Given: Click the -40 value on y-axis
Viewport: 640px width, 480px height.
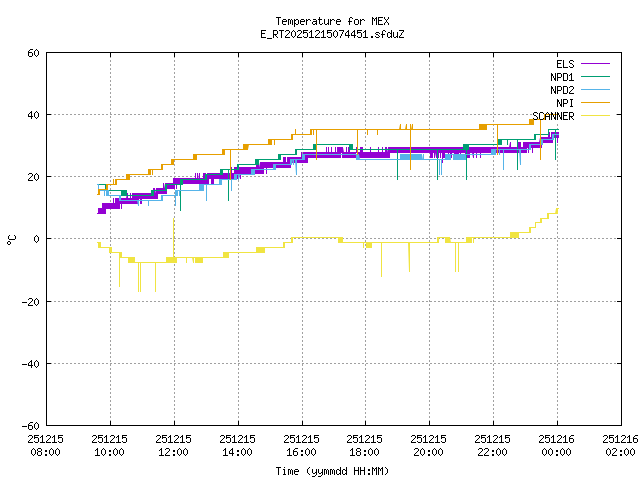Looking at the screenshot, I should click(30, 363).
